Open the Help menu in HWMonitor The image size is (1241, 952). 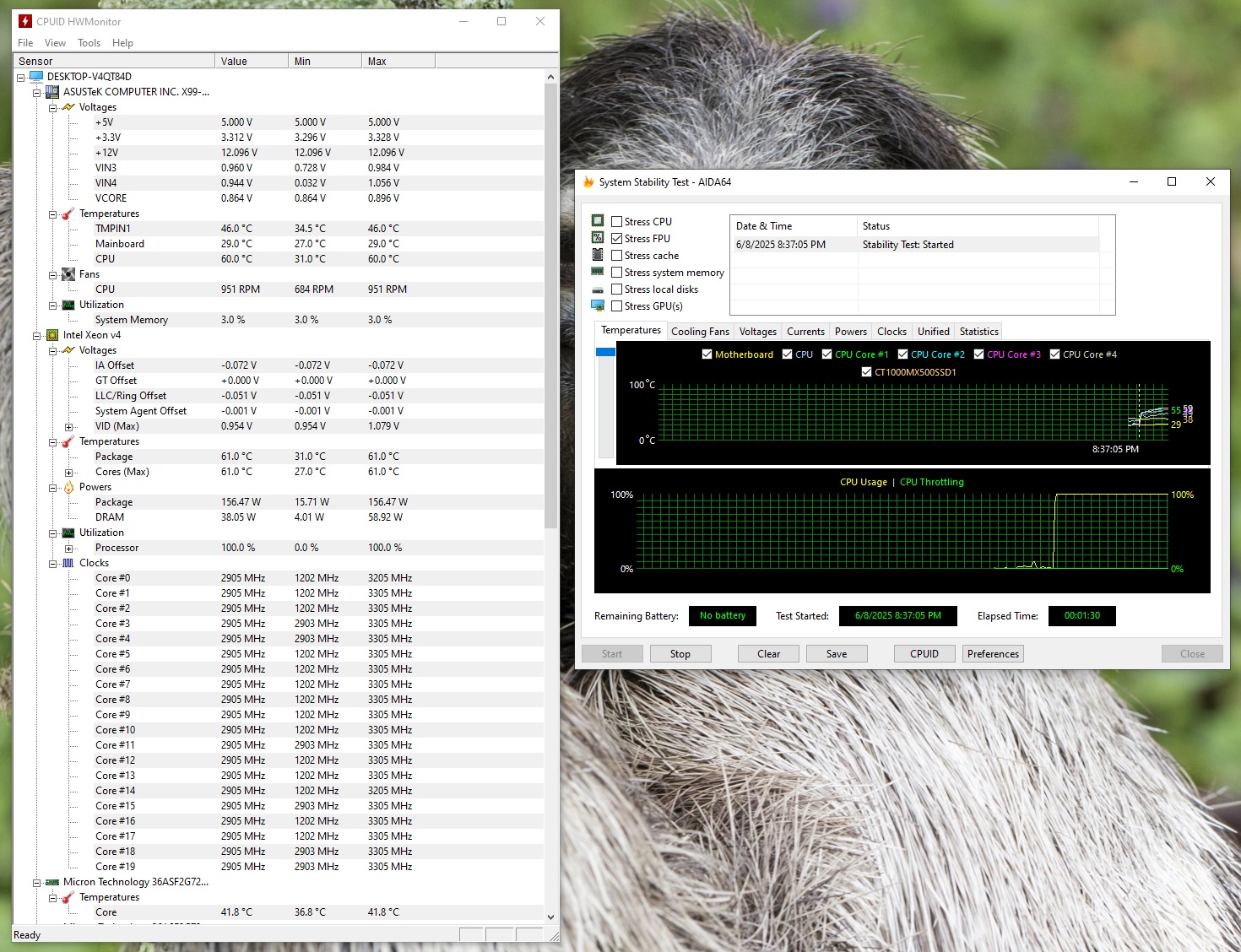click(122, 43)
